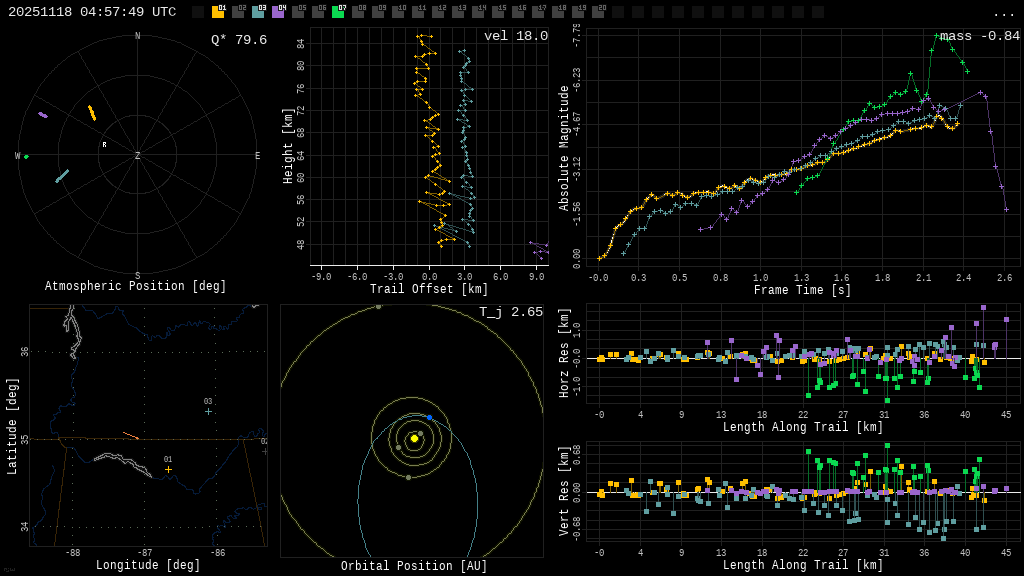Click the blue Earth dot in orbital plot
Viewport: 1024px width, 576px height.
(429, 417)
